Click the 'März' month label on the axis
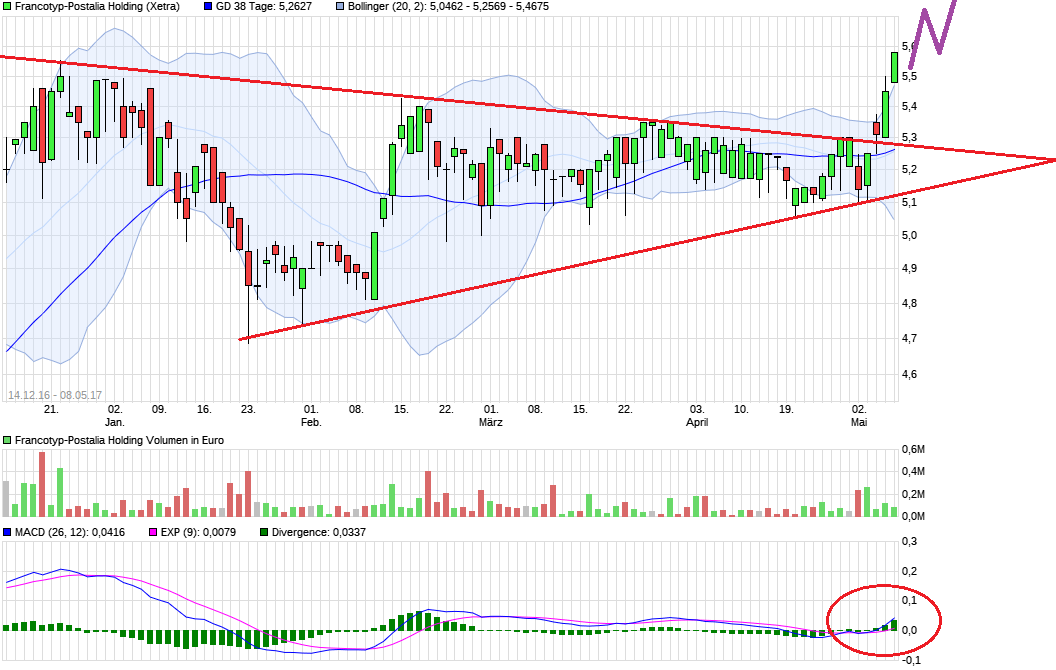Screen dimensions: 1056x670 tap(490, 422)
